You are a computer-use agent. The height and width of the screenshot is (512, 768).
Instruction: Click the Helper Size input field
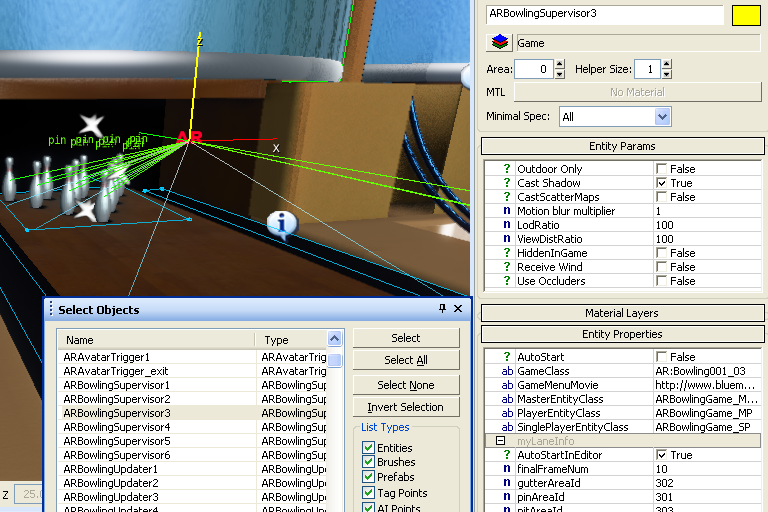648,69
